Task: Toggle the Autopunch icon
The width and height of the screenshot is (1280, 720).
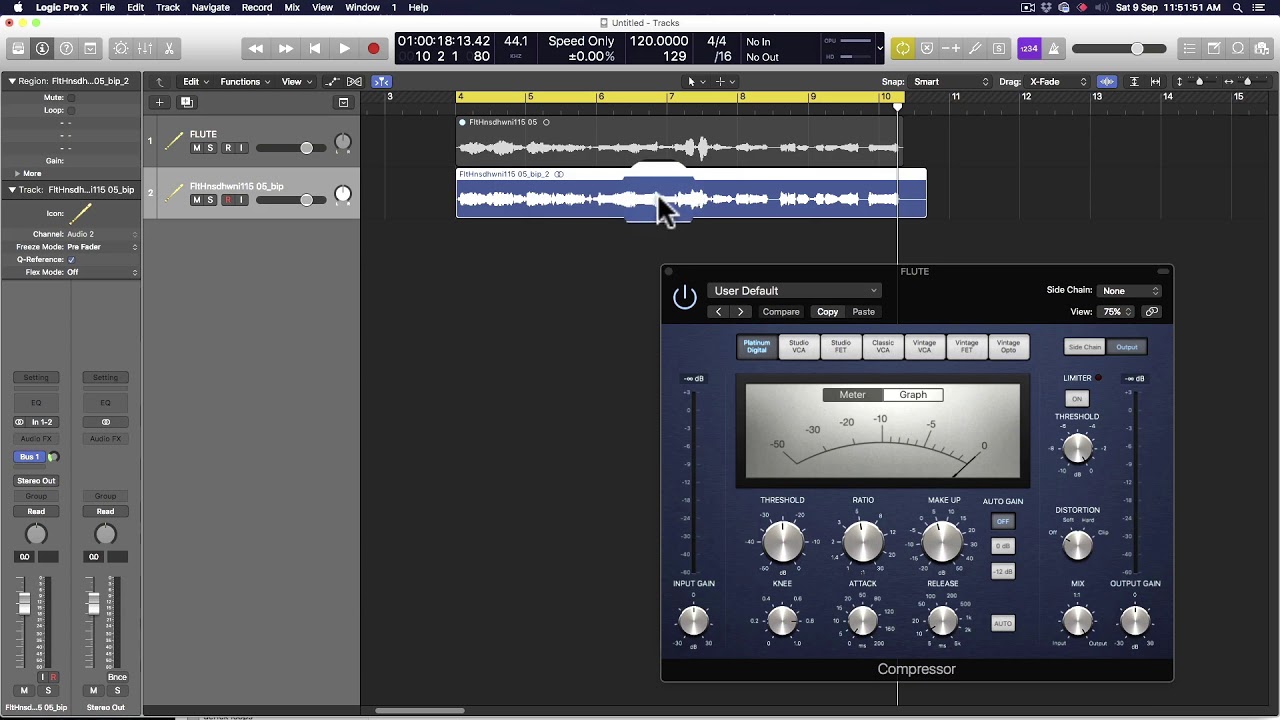Action: tap(951, 48)
